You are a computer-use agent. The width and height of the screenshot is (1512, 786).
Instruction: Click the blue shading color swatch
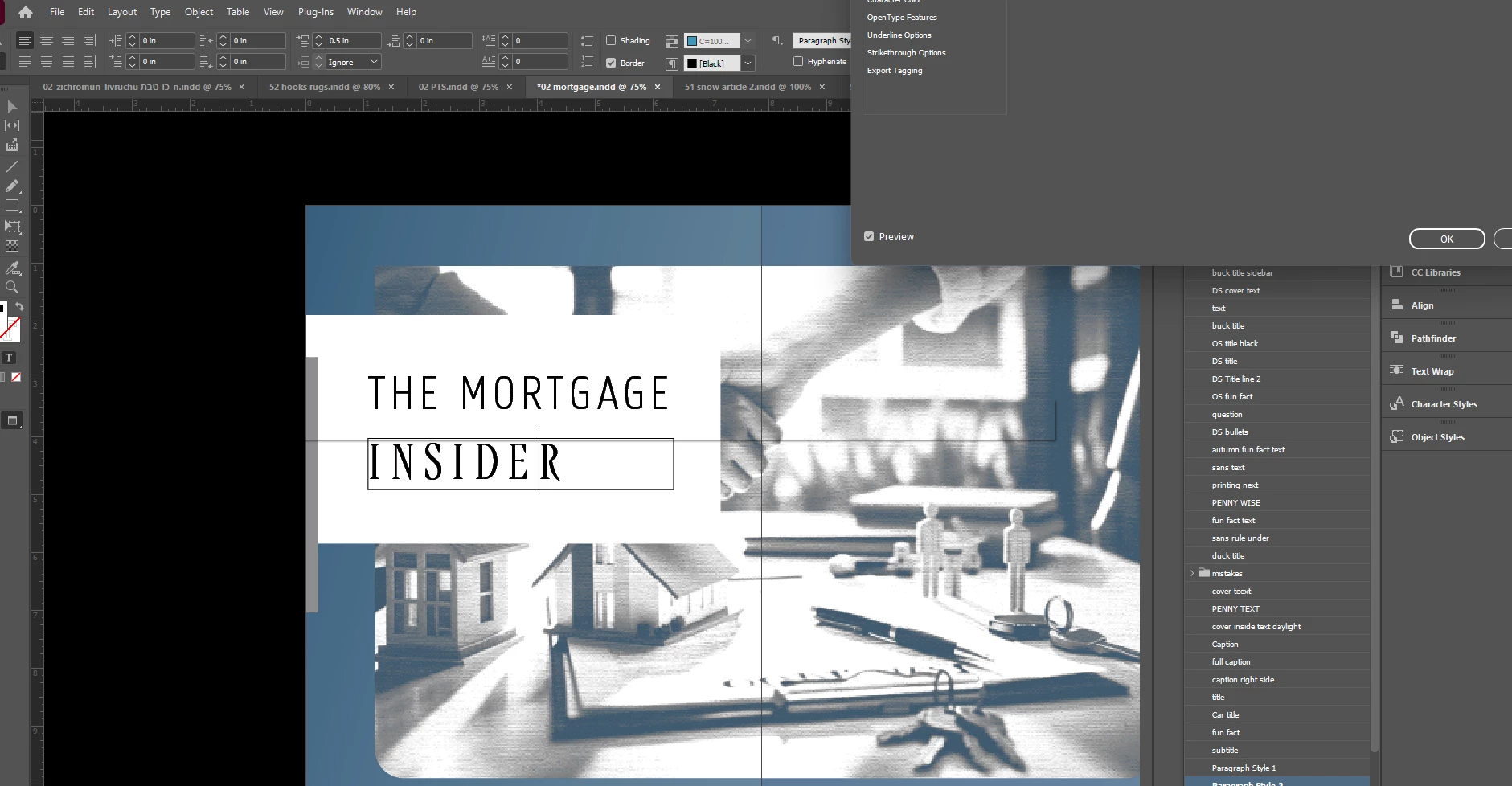(692, 41)
